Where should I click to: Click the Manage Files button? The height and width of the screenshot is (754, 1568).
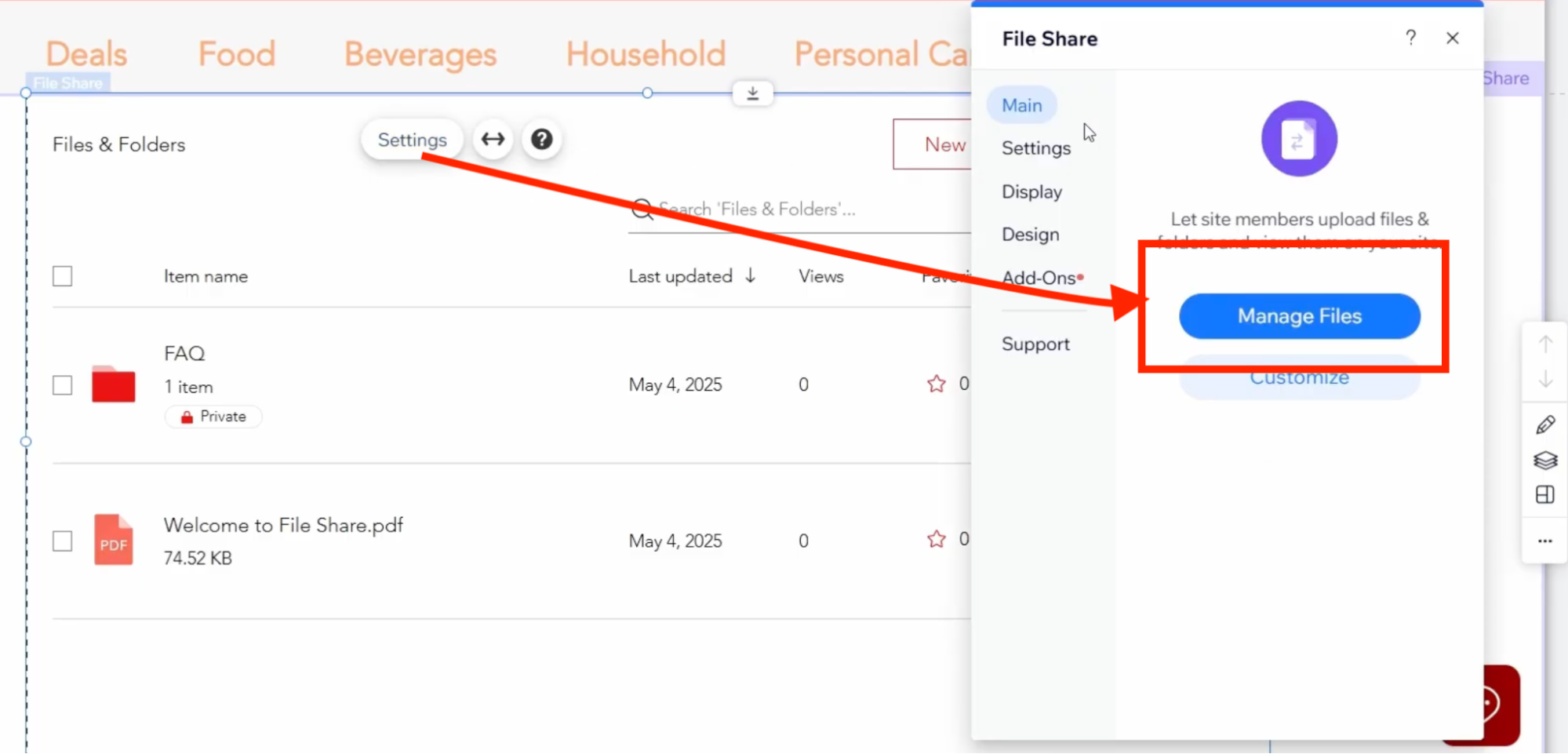[1299, 315]
